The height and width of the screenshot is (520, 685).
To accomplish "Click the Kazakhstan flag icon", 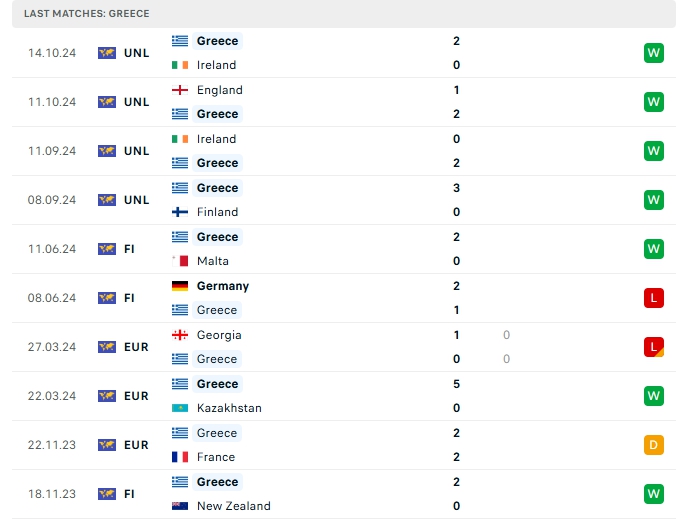I will (180, 408).
